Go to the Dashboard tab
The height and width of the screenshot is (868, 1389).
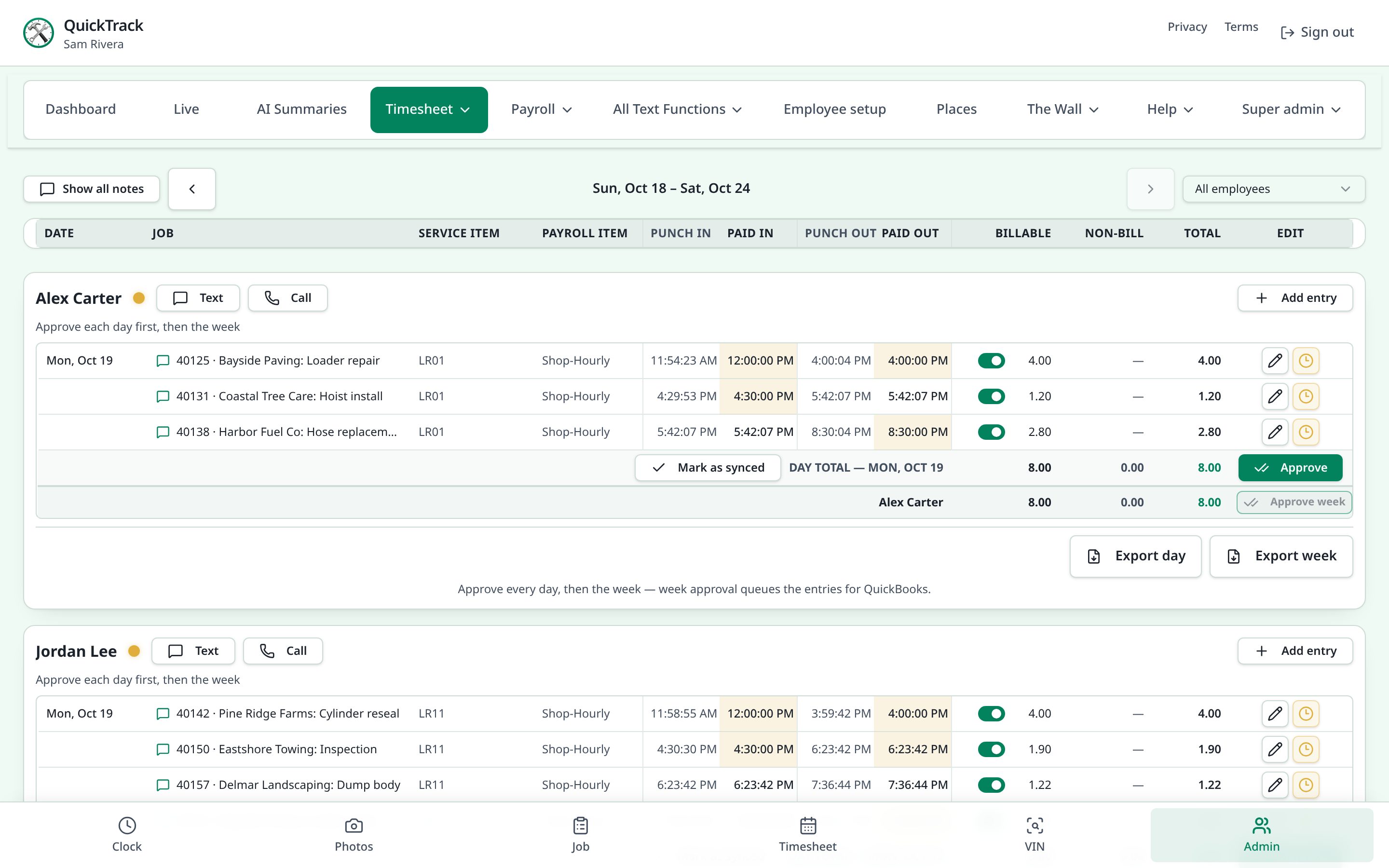tap(81, 109)
